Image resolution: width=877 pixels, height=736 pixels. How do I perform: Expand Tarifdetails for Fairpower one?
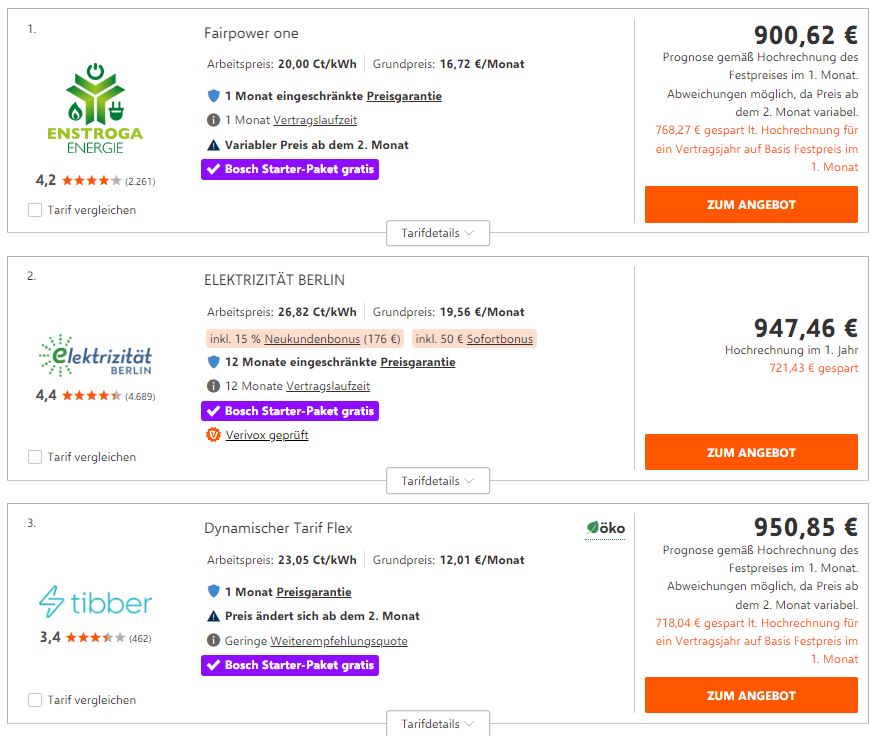click(438, 233)
